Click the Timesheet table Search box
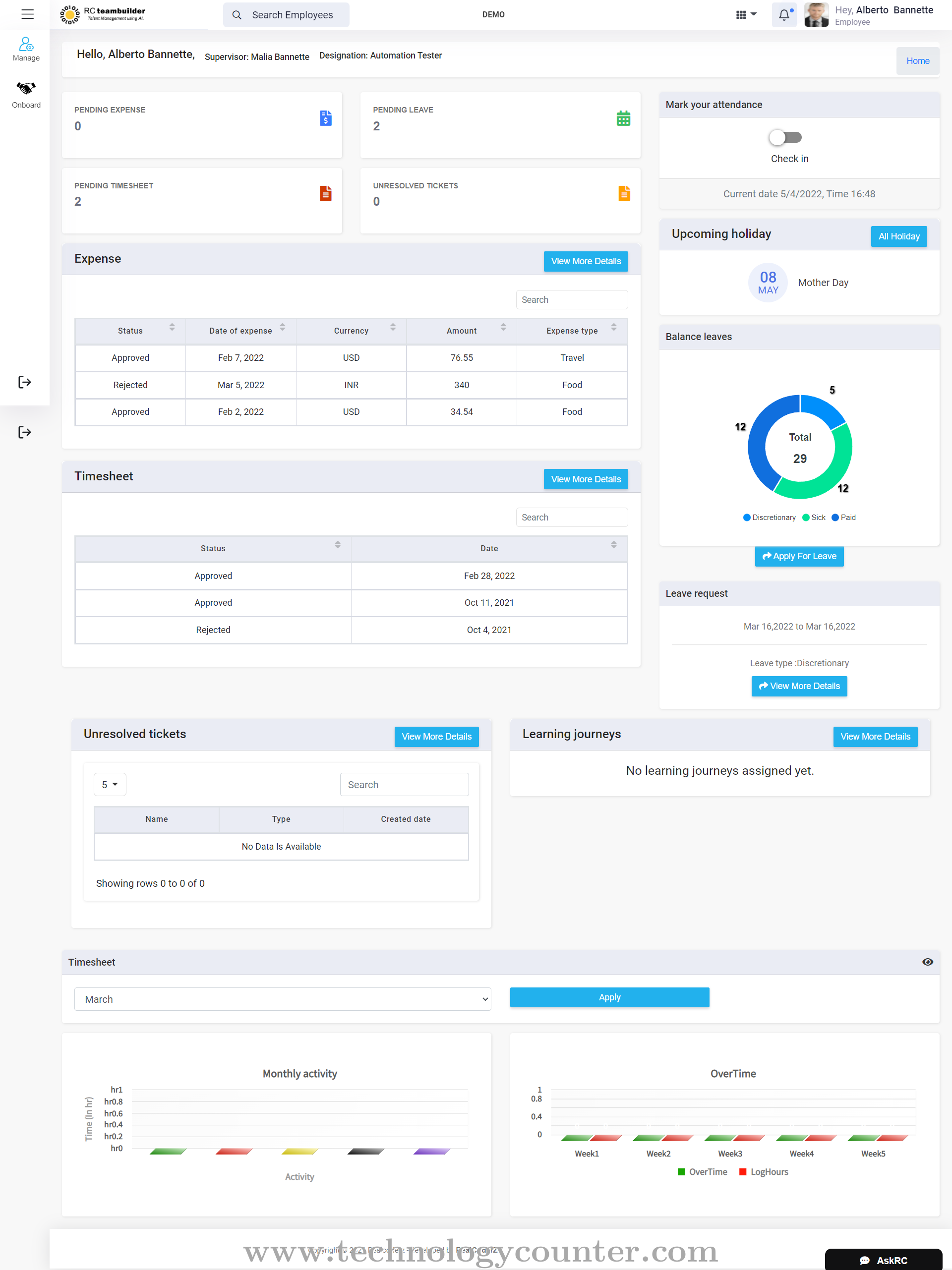This screenshot has width=952, height=1270. 572,518
